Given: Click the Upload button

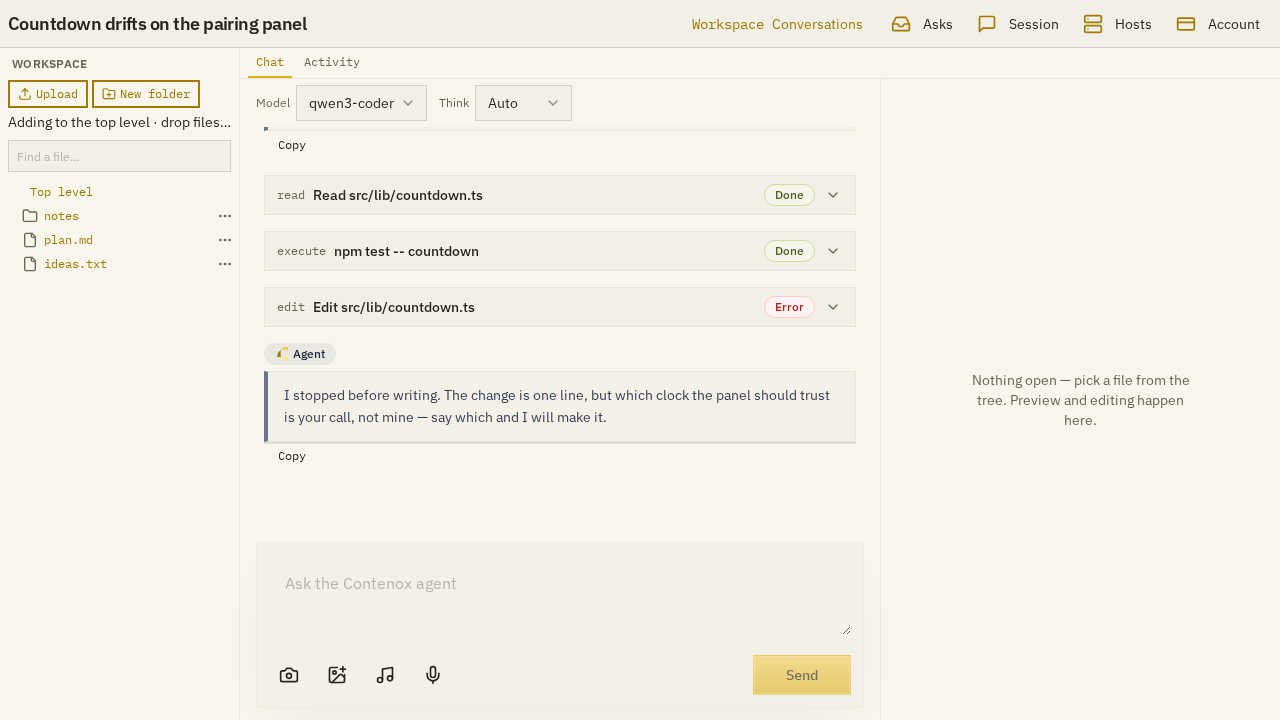Looking at the screenshot, I should point(48,94).
